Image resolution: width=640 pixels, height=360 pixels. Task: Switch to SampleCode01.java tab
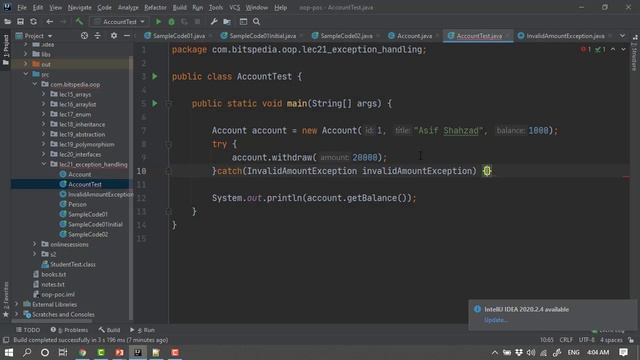tap(175, 36)
